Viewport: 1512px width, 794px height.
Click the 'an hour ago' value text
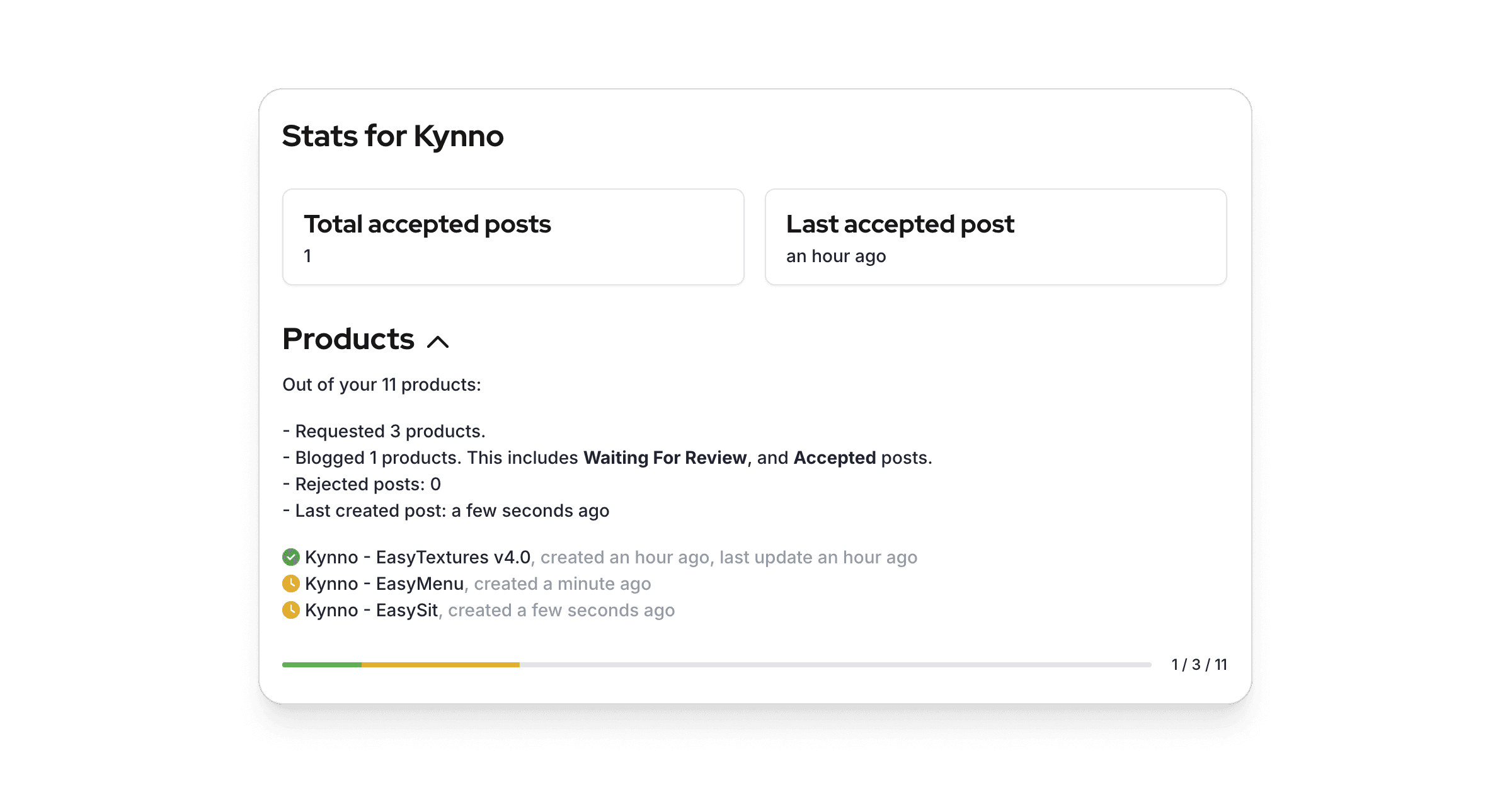[x=835, y=256]
